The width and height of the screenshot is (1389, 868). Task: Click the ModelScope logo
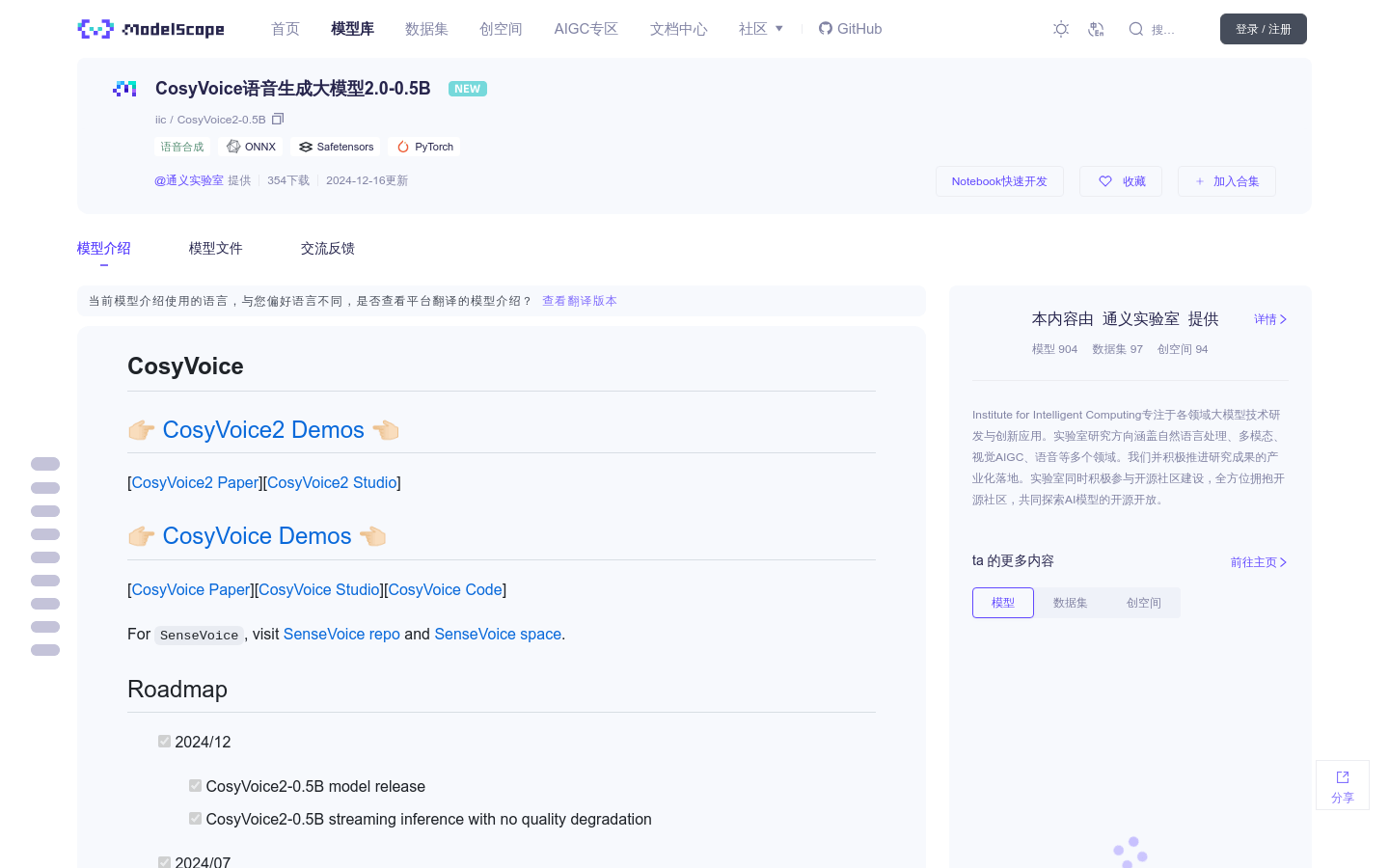[x=150, y=29]
